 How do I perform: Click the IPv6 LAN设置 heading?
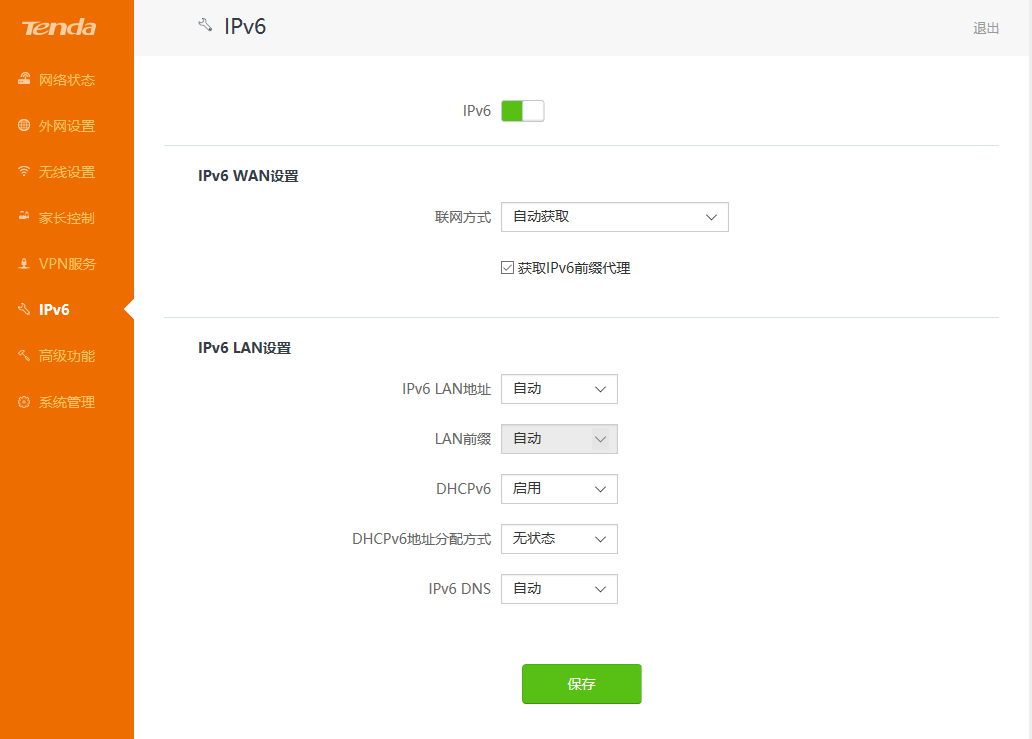coord(245,347)
